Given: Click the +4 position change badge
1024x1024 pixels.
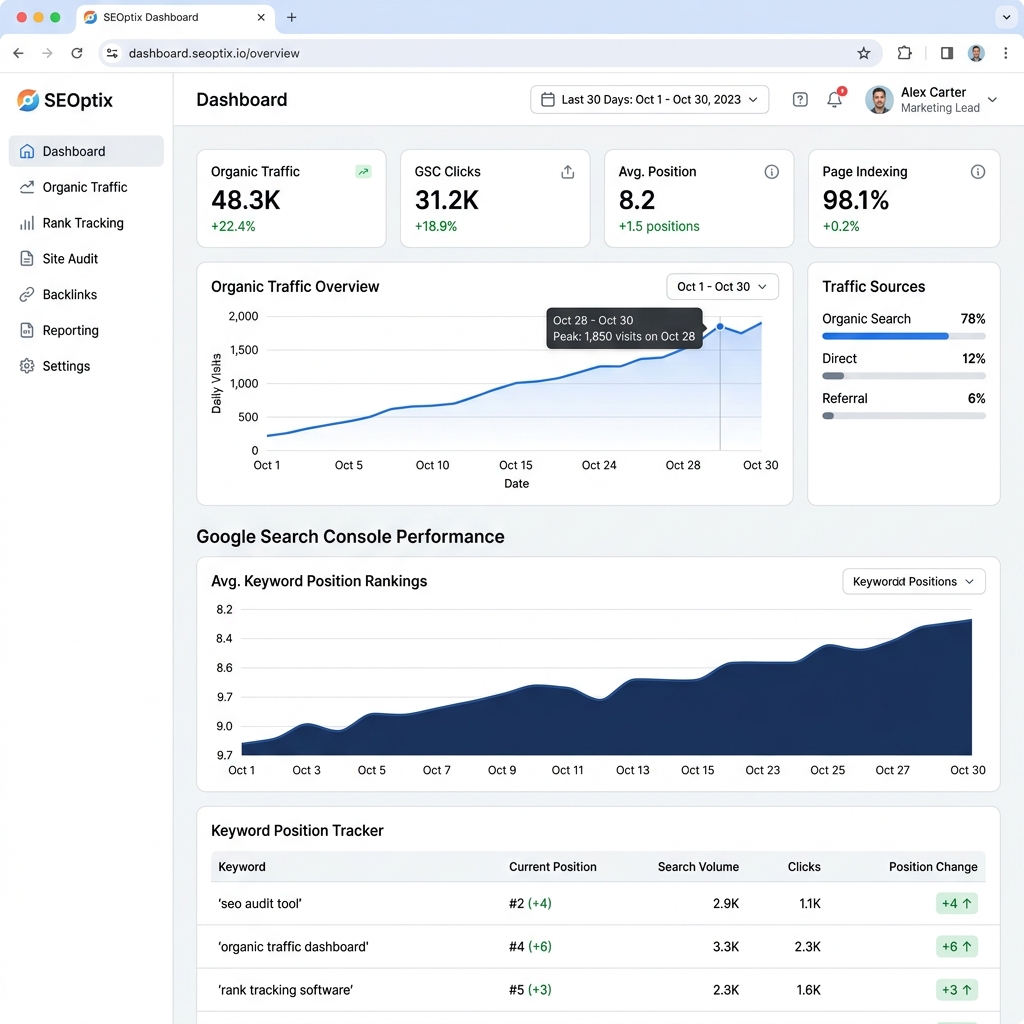Looking at the screenshot, I should point(957,903).
